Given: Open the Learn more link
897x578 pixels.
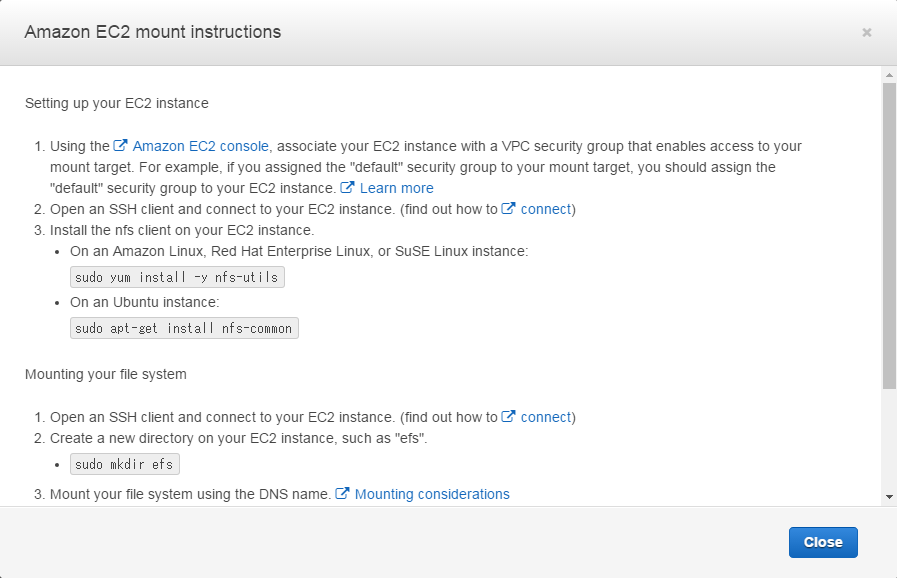Looking at the screenshot, I should point(396,188).
